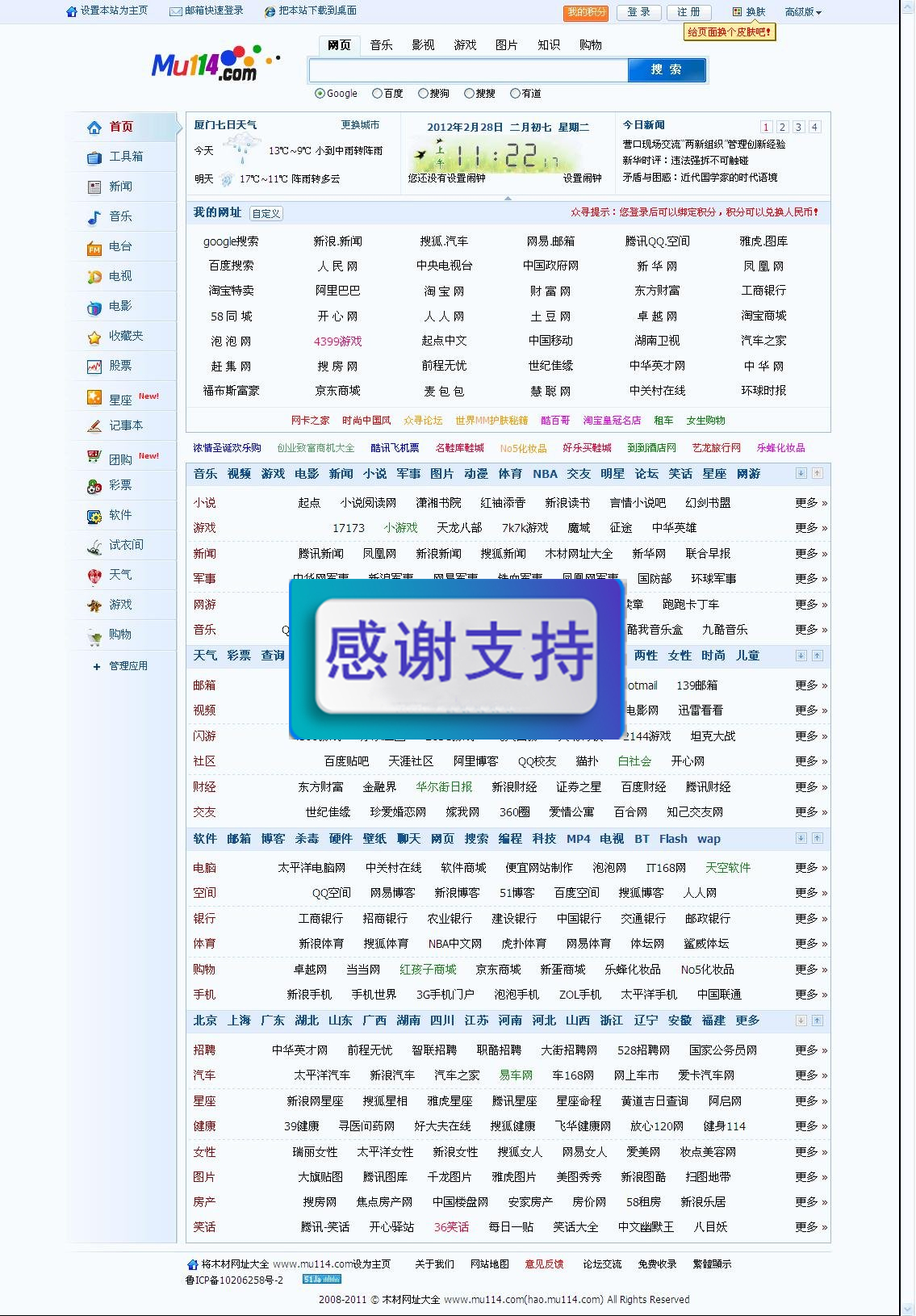Move up the 音乐 视频 游戏 section with up arrow
The width and height of the screenshot is (916, 1316).
[x=817, y=474]
